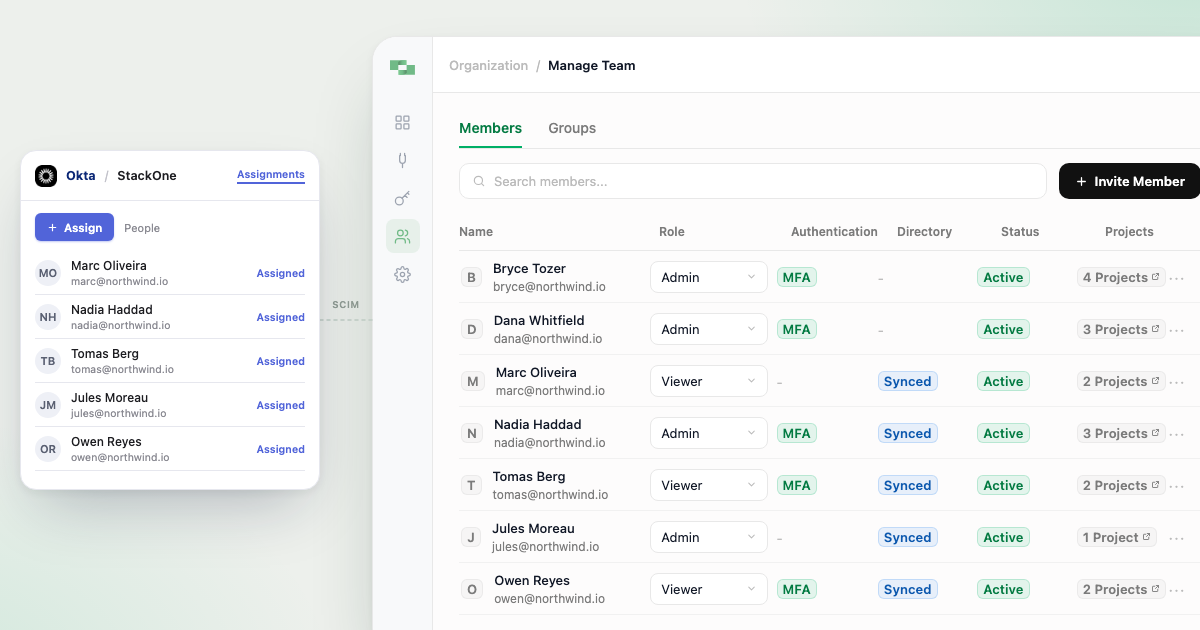Screen dimensions: 1200x630
Task: Click the Role column header
Action: click(672, 232)
